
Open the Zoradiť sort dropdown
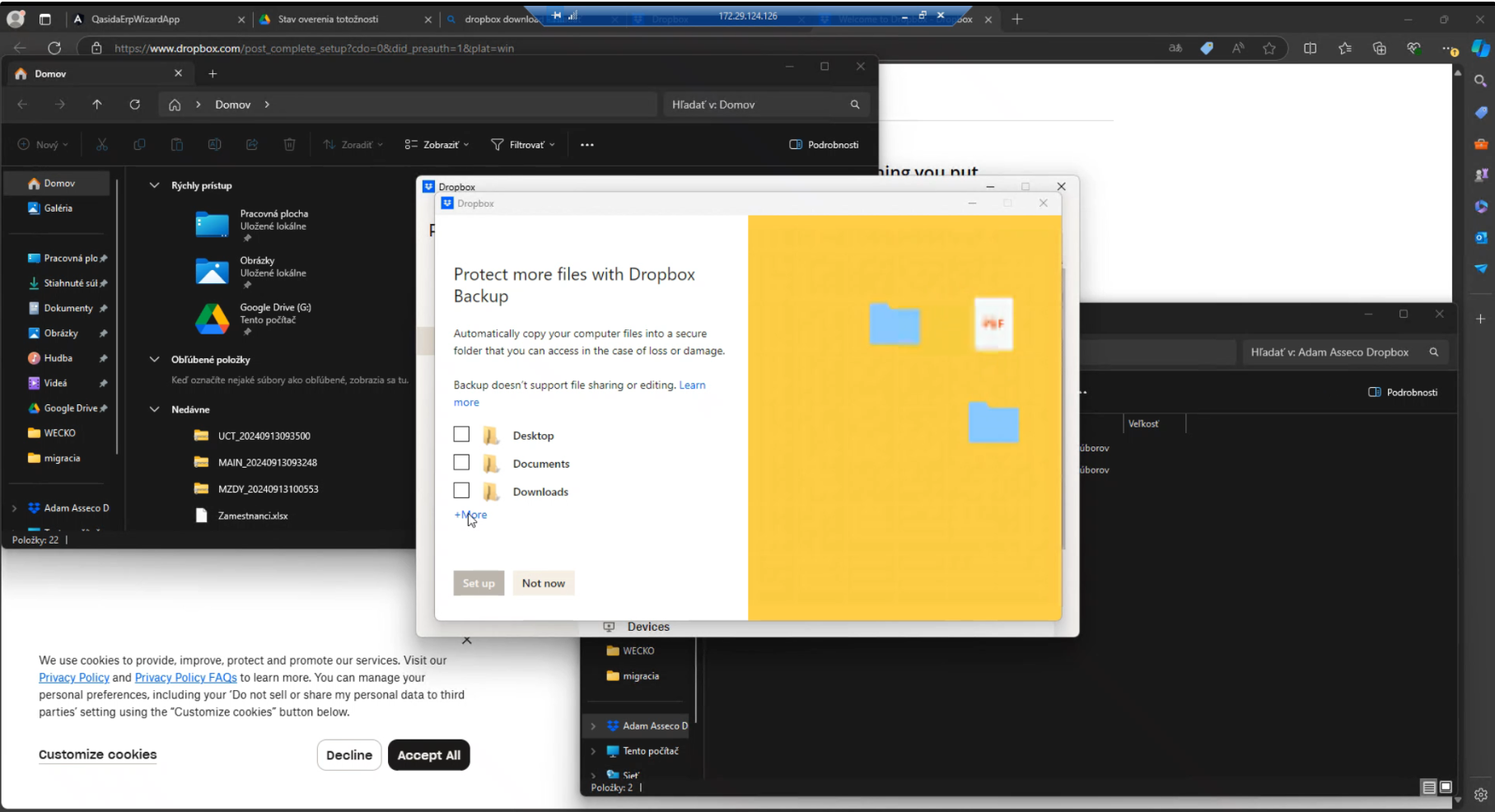point(353,144)
